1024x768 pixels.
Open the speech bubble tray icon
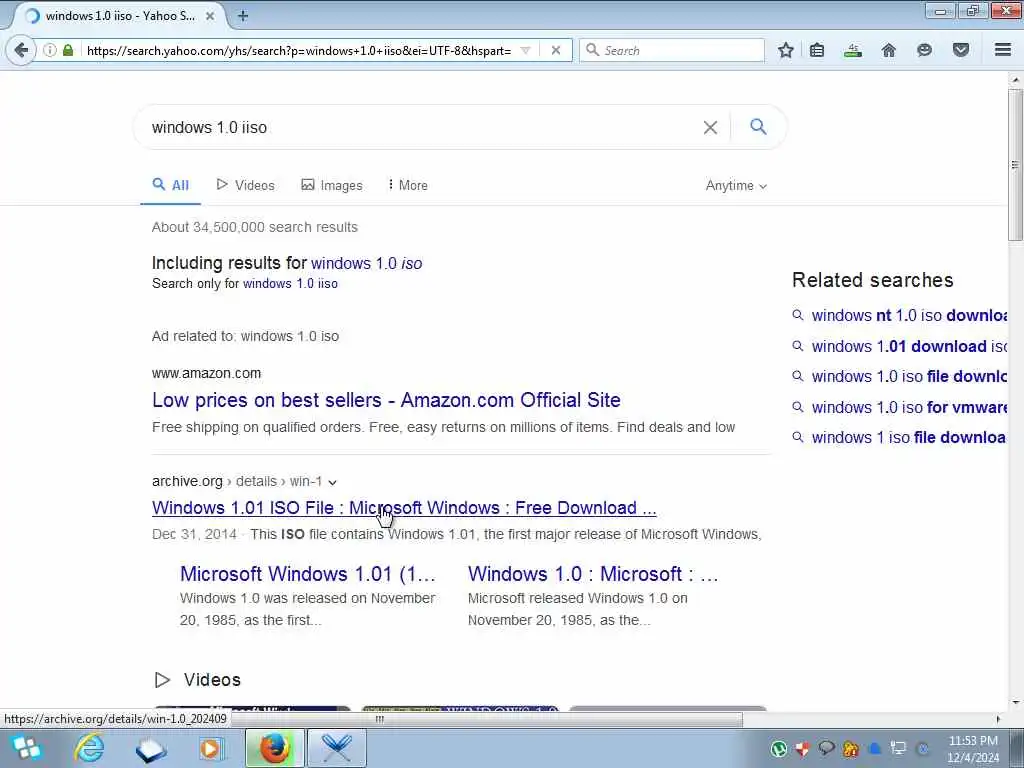(826, 748)
